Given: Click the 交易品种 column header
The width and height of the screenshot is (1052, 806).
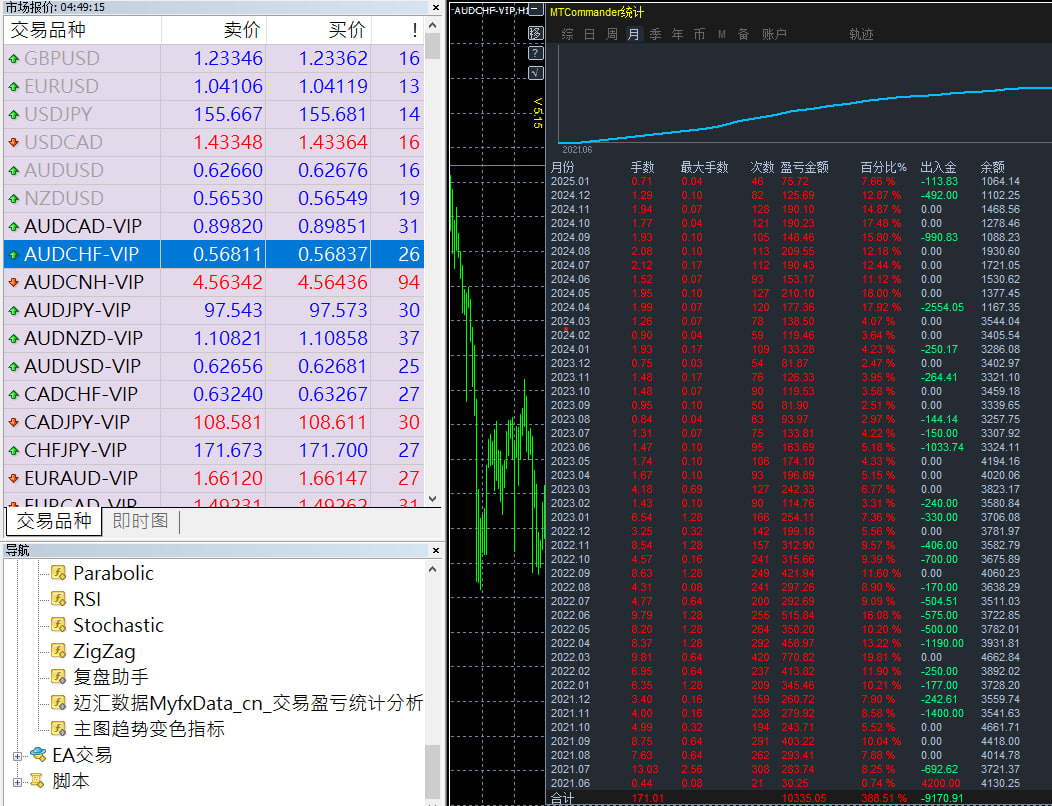Looking at the screenshot, I should [82, 30].
